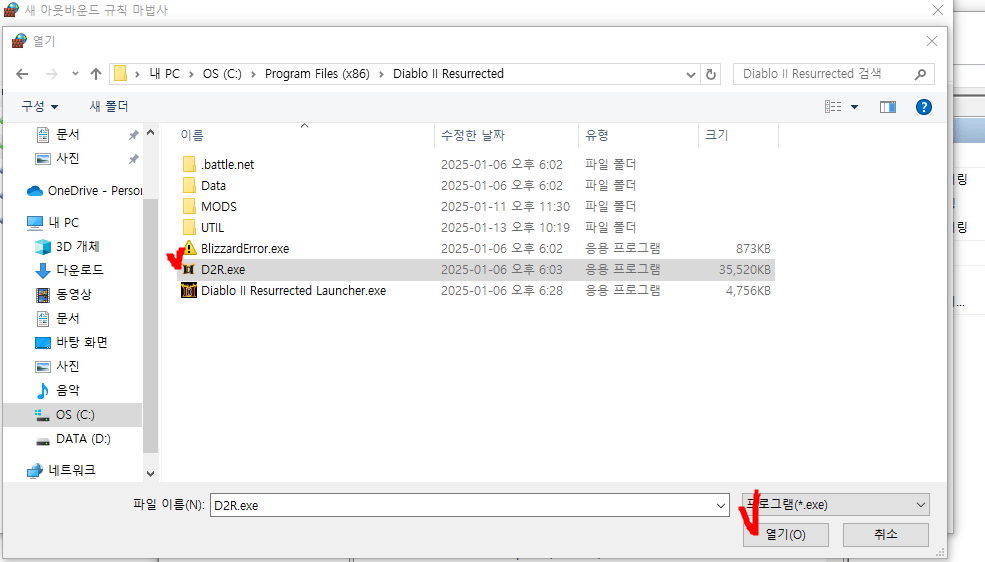Toggle the preview pane icon
The height and width of the screenshot is (562, 985).
(888, 107)
